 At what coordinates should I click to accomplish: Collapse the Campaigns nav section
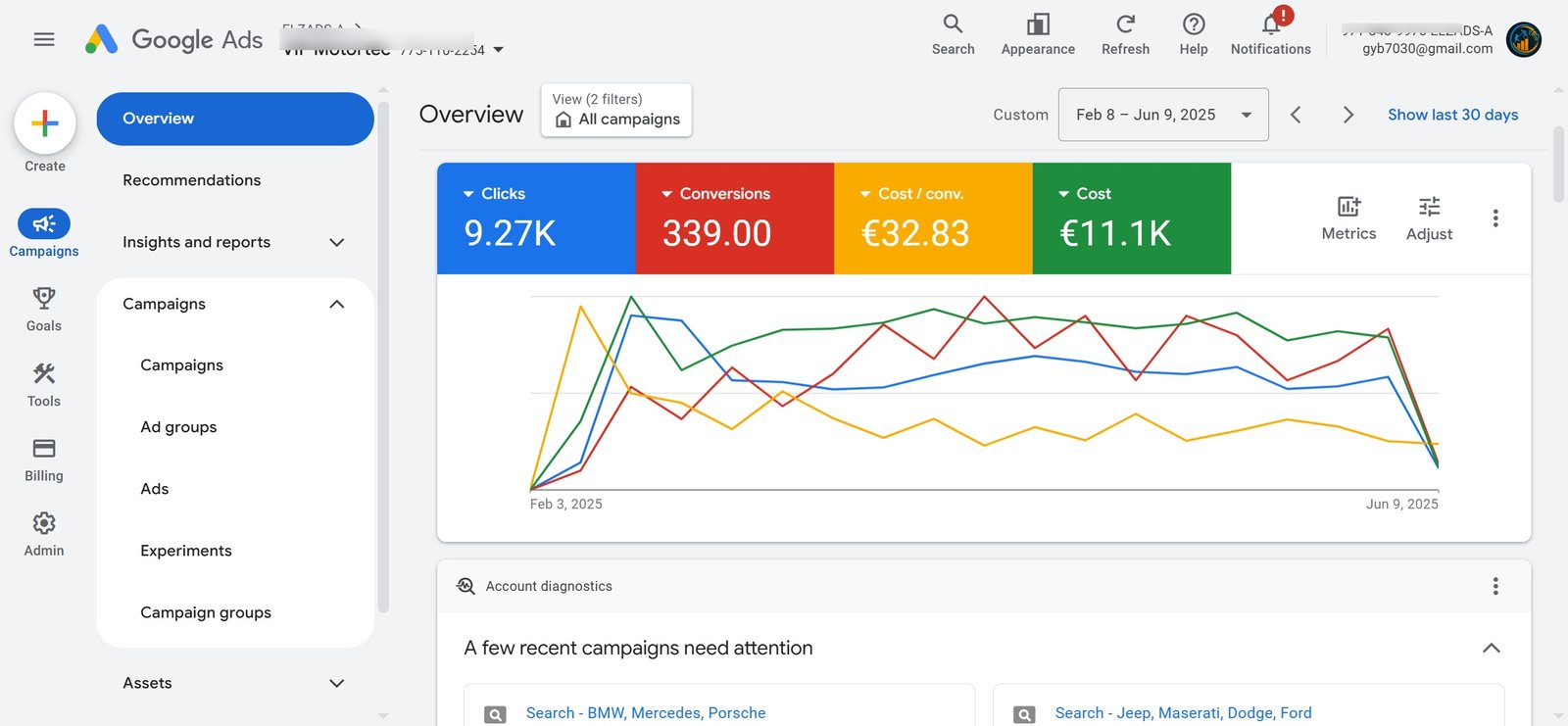[336, 304]
